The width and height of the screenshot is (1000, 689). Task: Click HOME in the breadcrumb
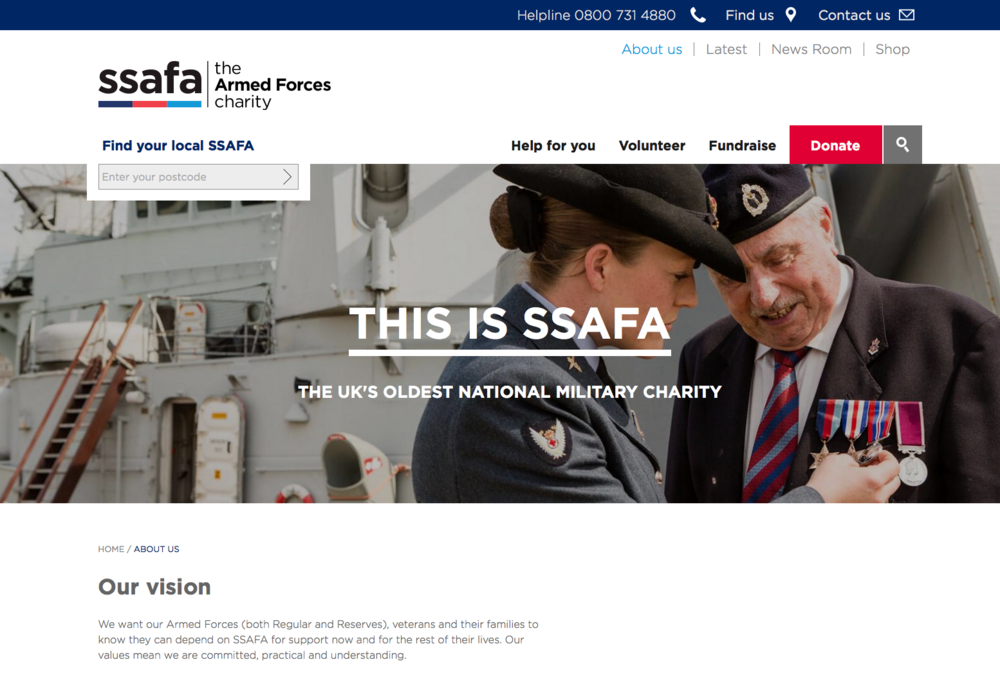[x=111, y=549]
